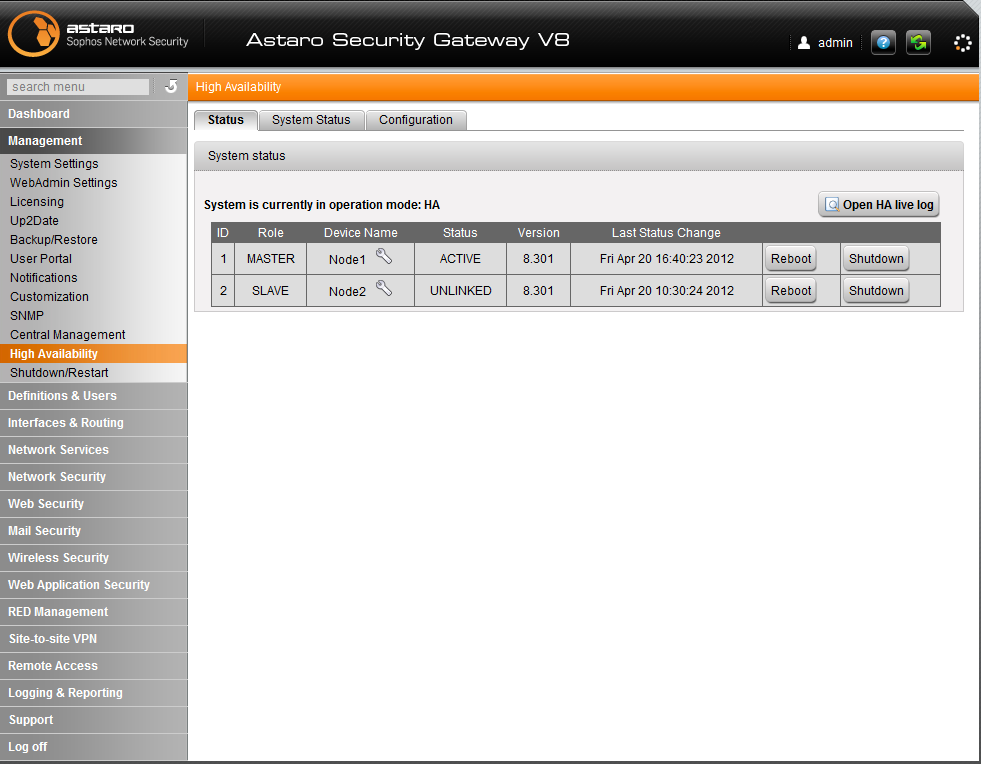Click the green refresh icon in header
Viewport: 981px width, 764px height.
918,43
